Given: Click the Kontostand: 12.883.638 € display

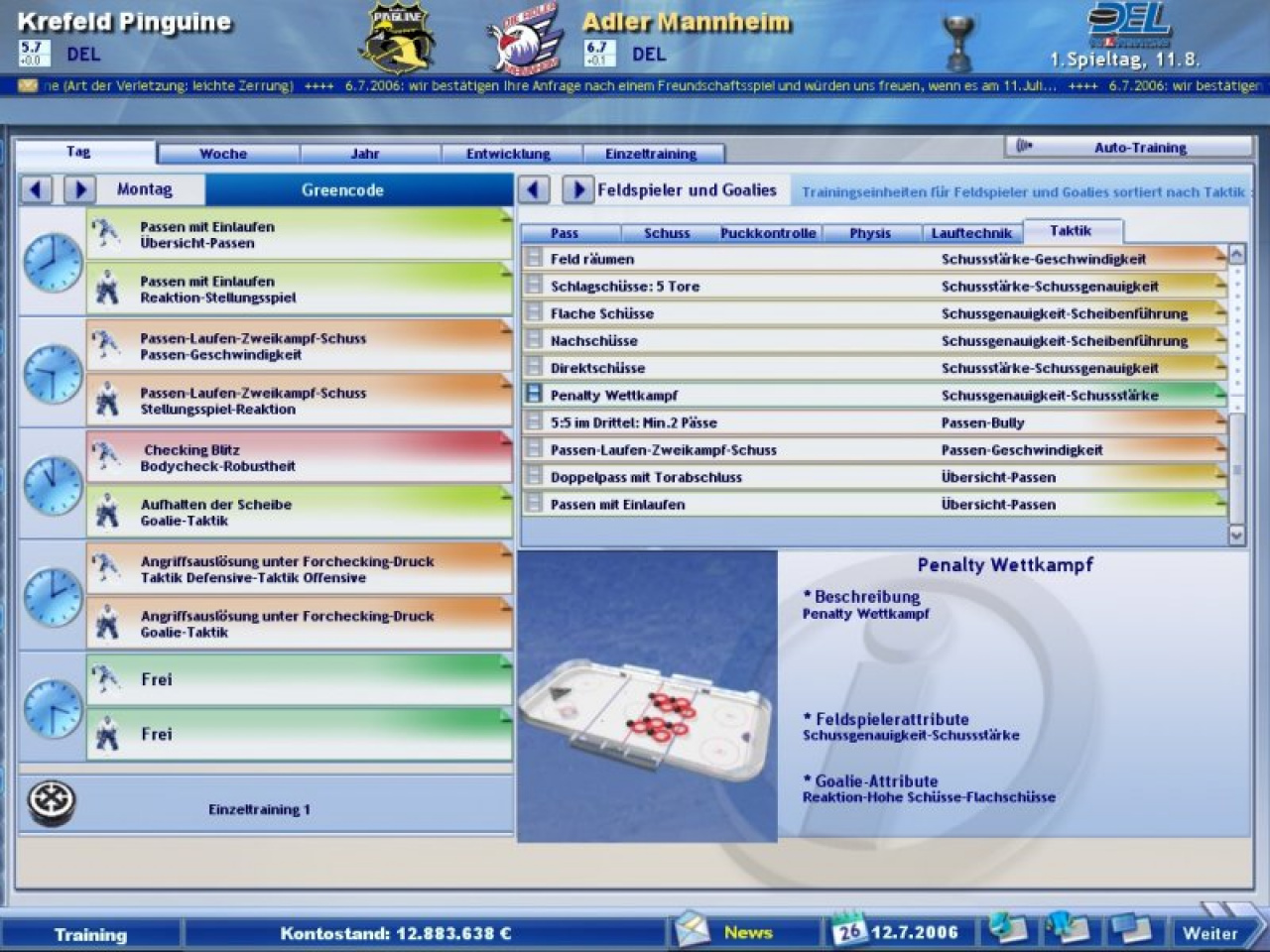Looking at the screenshot, I should (x=395, y=933).
